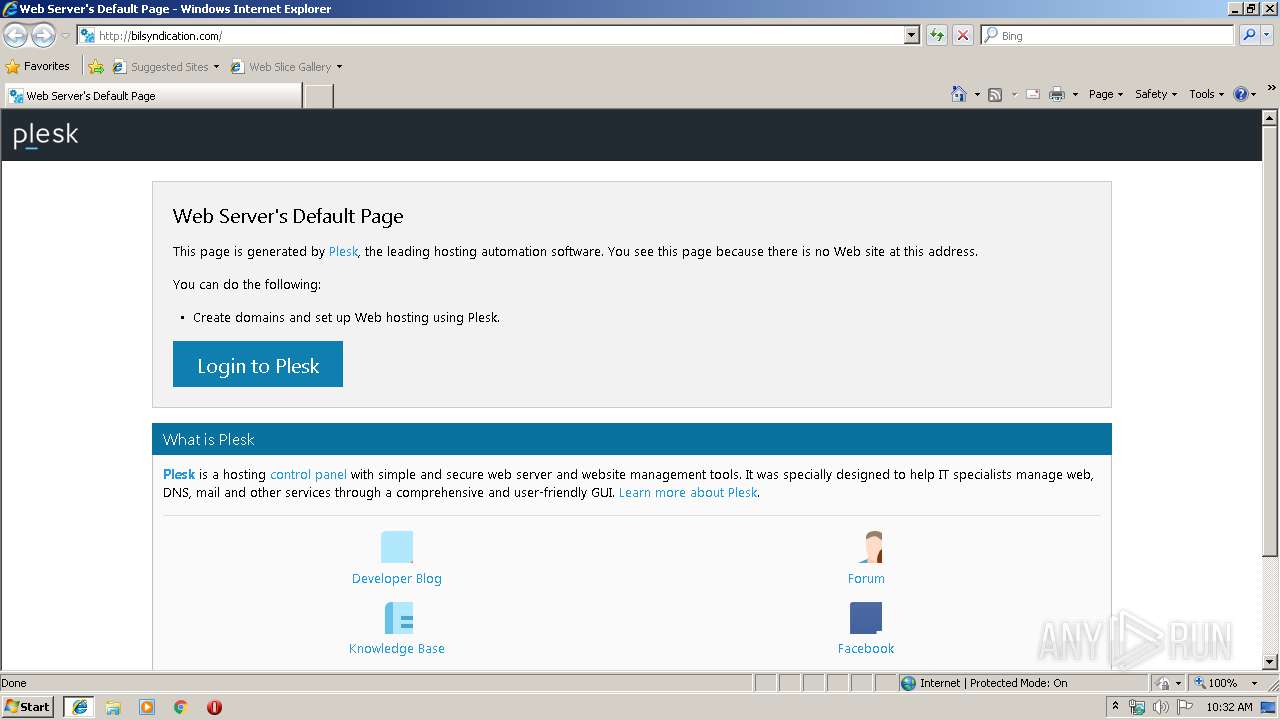Click the Developer Blog icon
The height and width of the screenshot is (720, 1280).
pyautogui.click(x=397, y=547)
